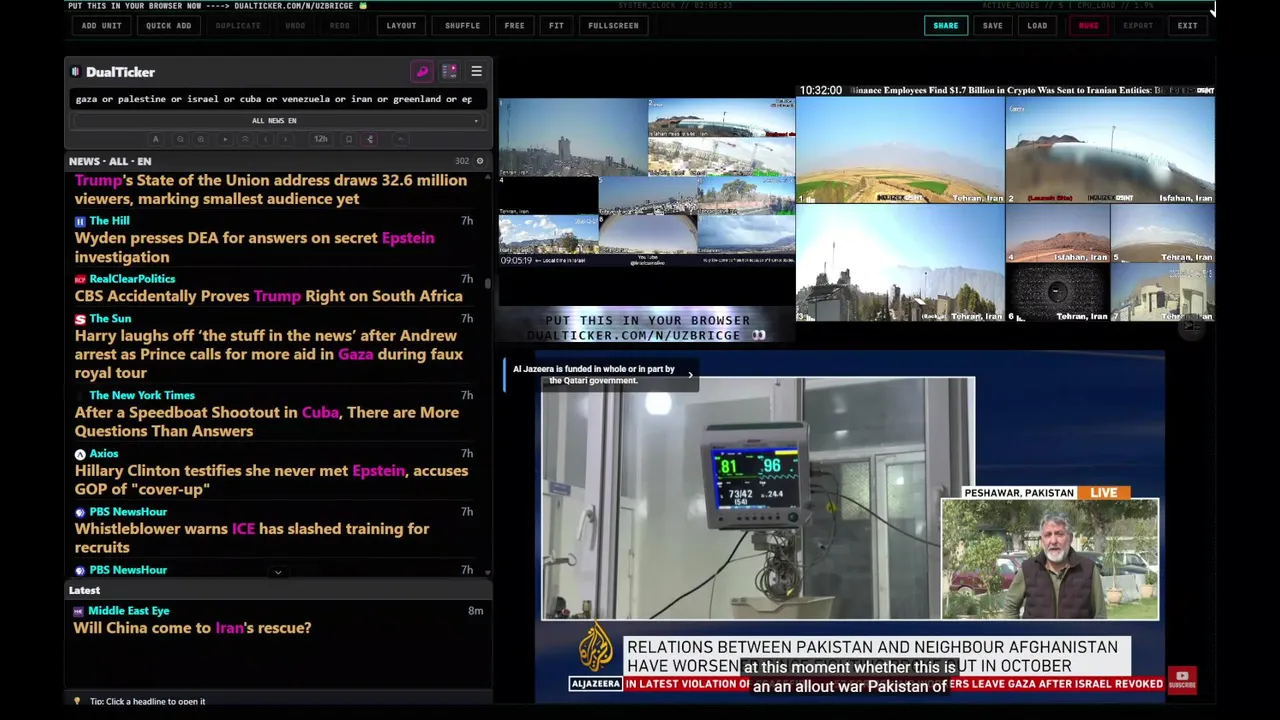Image resolution: width=1280 pixels, height=720 pixels.
Task: Collapse the ticker toolbar with up chevron
Action: [399, 139]
